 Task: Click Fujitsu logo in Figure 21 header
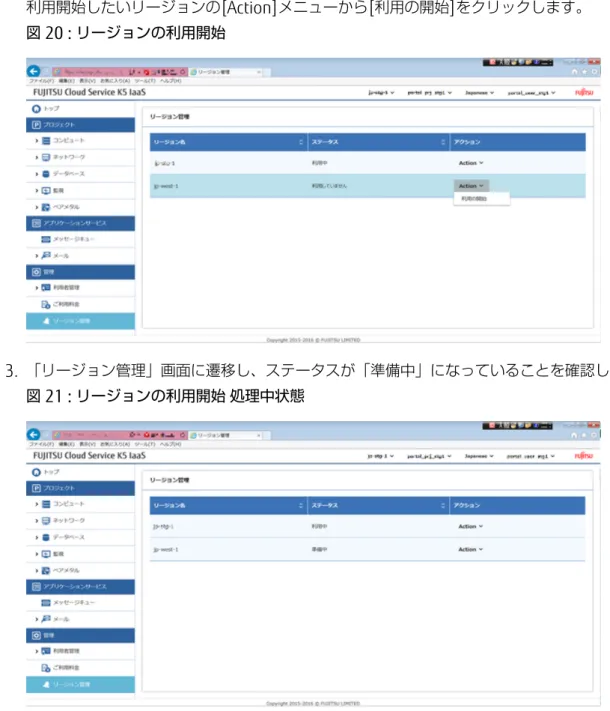584,455
